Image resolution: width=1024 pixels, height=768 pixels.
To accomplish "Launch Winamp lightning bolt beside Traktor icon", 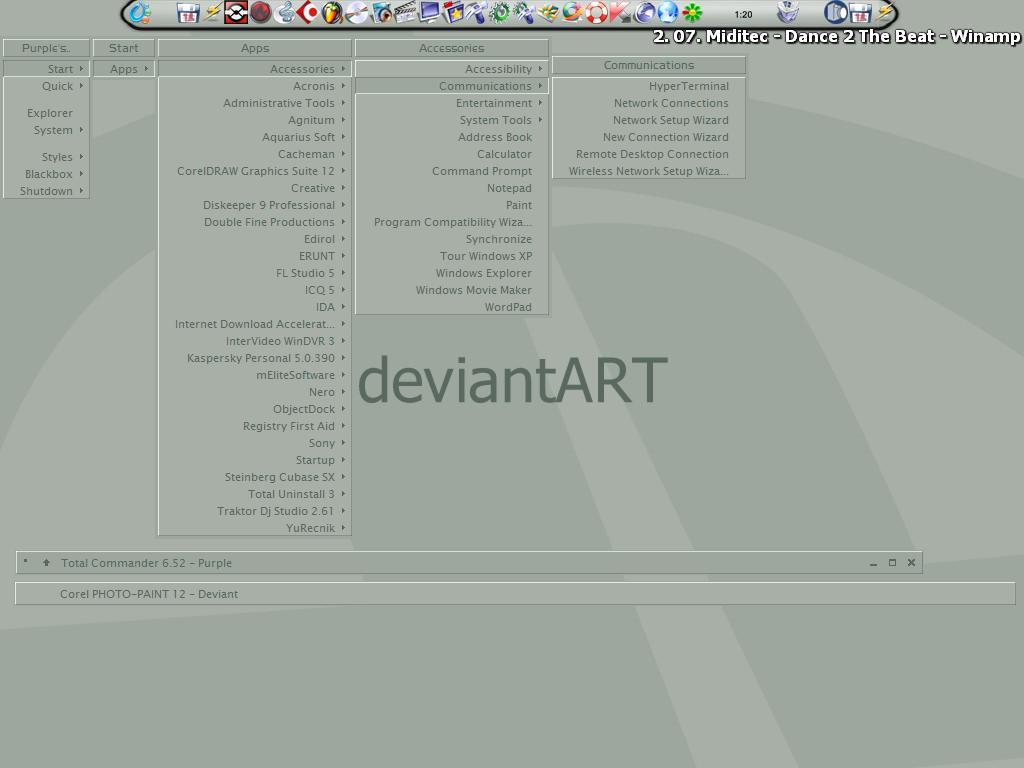I will (x=212, y=13).
